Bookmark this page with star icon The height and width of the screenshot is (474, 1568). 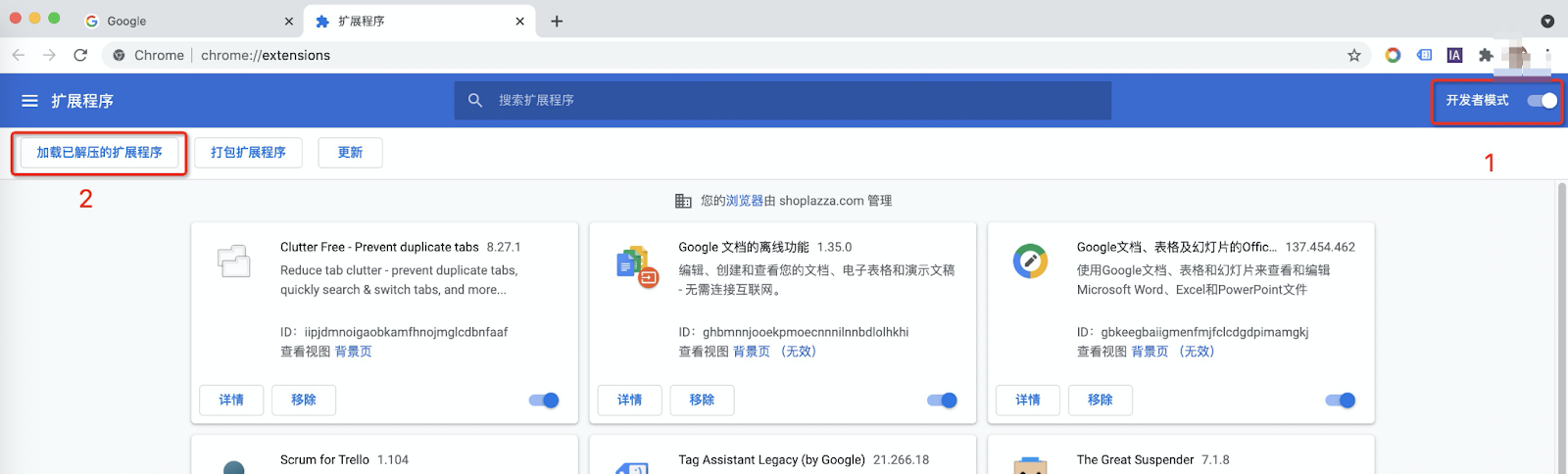pyautogui.click(x=1354, y=55)
